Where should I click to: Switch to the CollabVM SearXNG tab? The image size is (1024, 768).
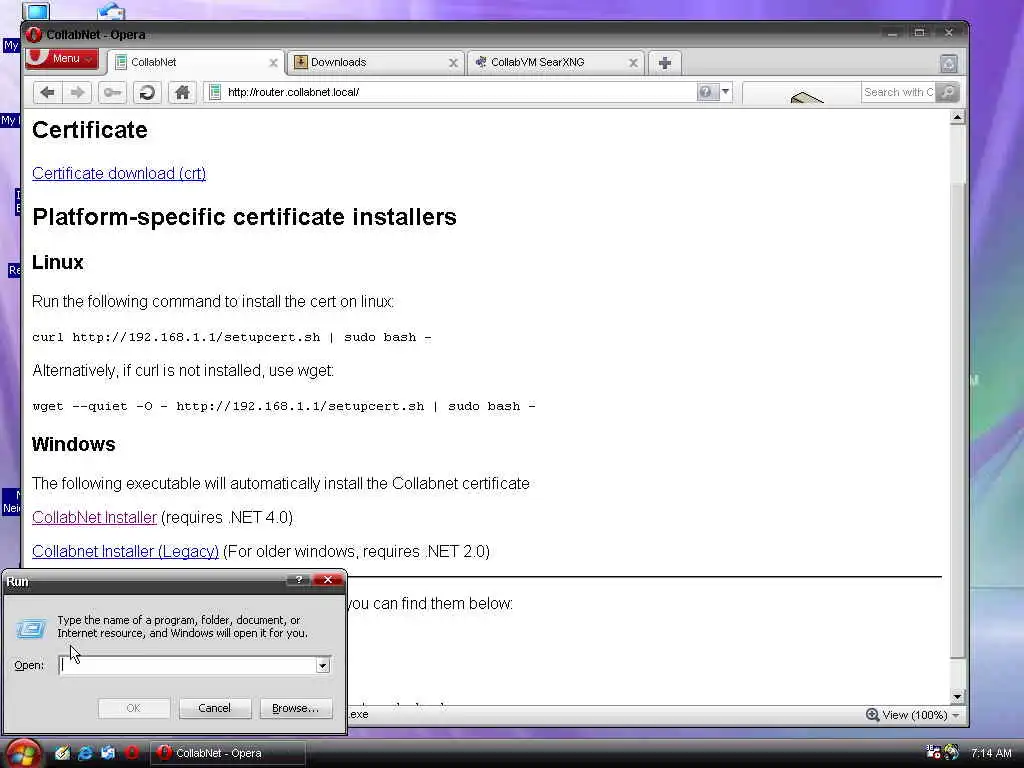coord(556,62)
